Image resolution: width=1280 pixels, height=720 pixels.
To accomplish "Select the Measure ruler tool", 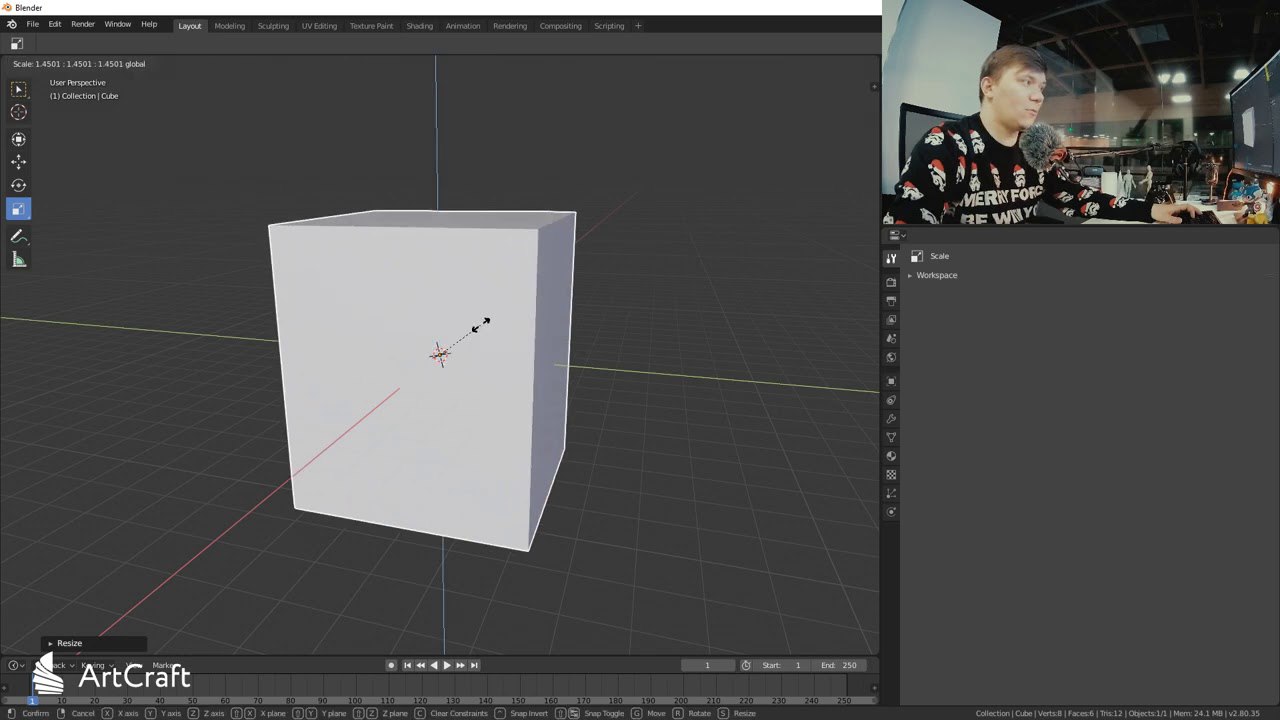I will click(x=18, y=260).
